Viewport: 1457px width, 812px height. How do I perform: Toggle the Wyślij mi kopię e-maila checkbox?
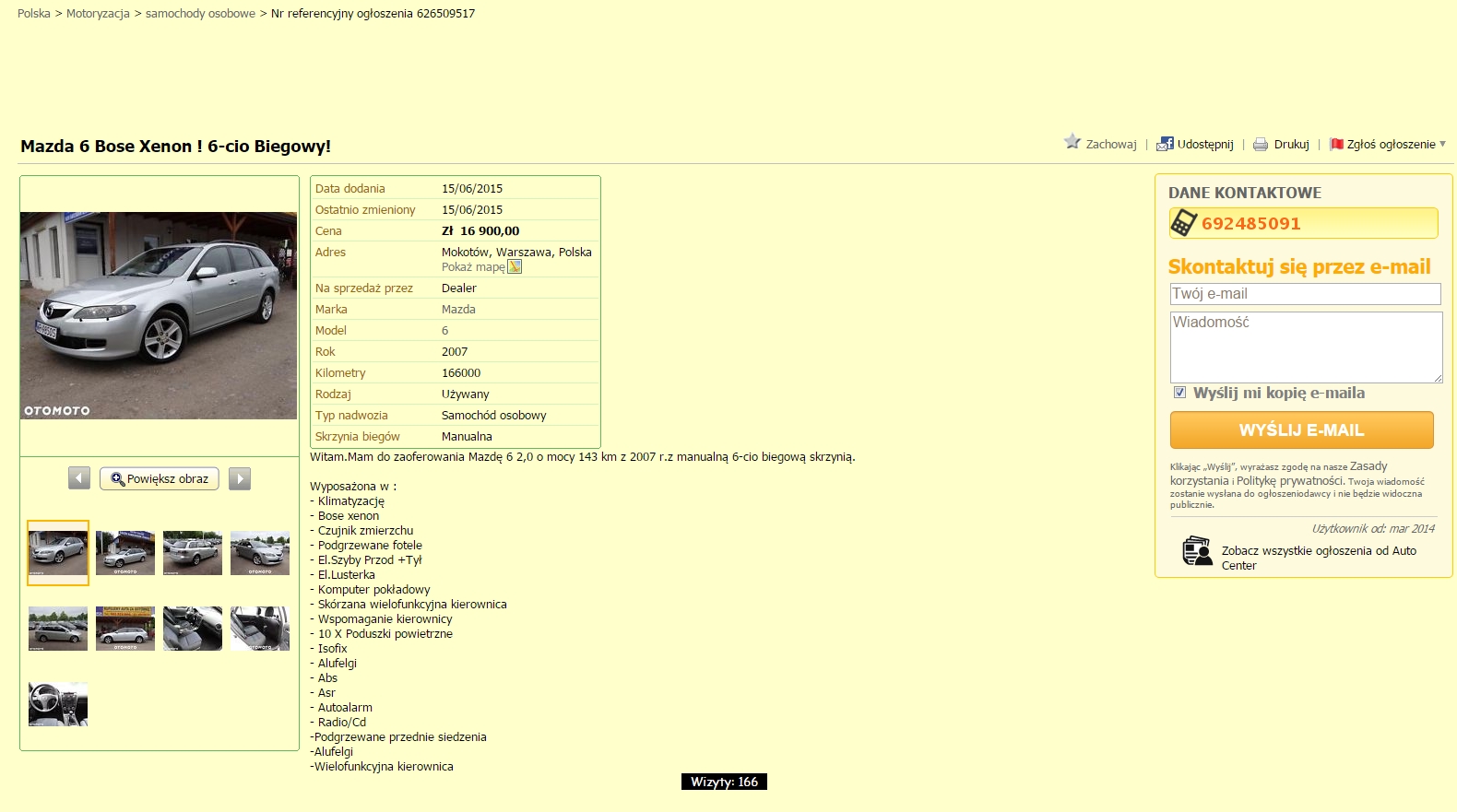click(x=1179, y=393)
